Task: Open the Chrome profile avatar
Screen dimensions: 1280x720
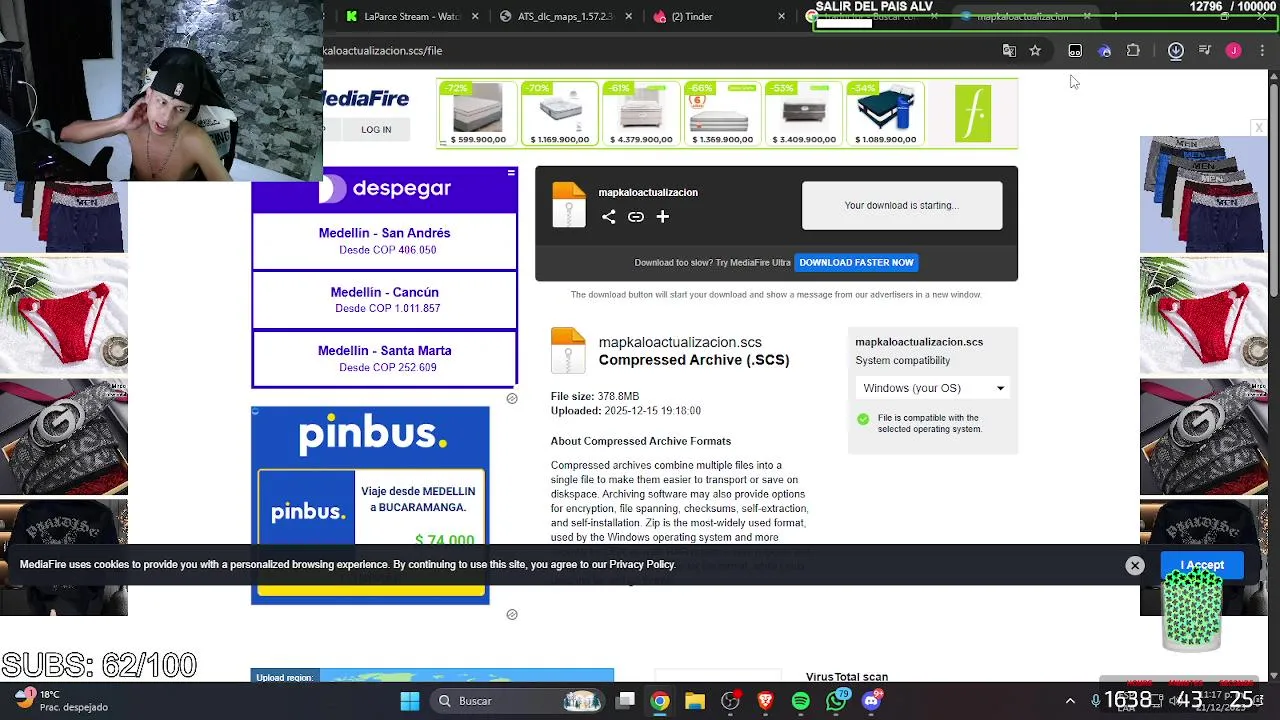Action: (1234, 51)
